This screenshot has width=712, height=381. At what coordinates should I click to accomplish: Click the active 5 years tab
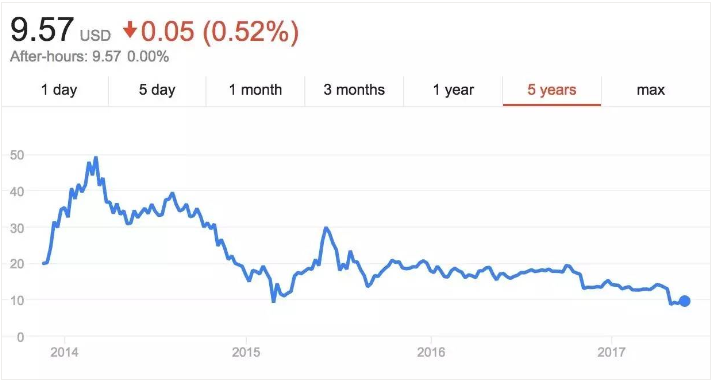point(552,90)
